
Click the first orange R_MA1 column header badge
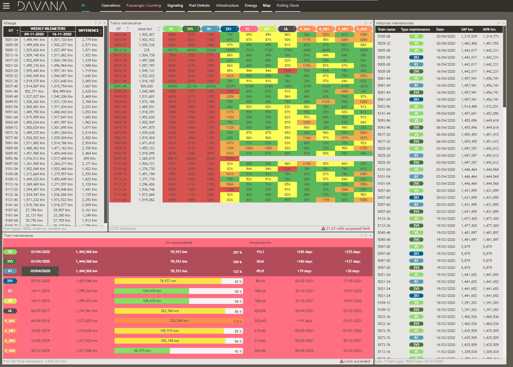point(306,29)
